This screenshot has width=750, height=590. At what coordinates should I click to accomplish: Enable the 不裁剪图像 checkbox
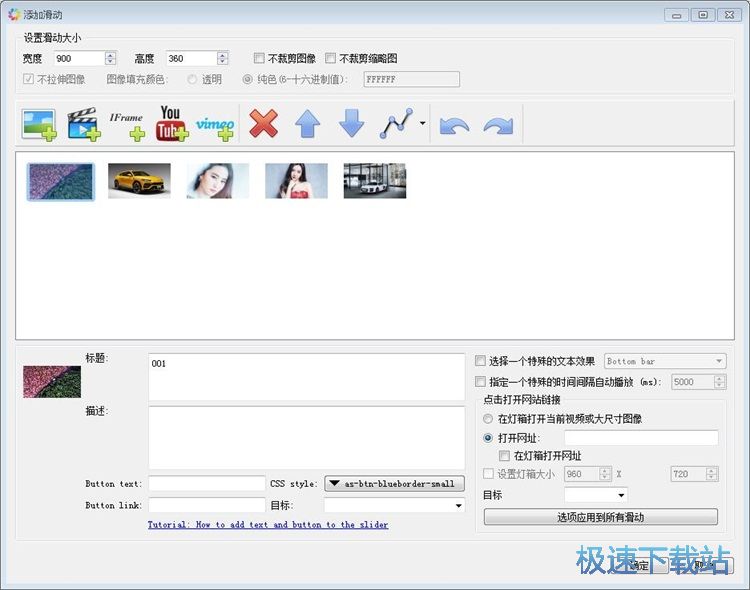pos(260,59)
